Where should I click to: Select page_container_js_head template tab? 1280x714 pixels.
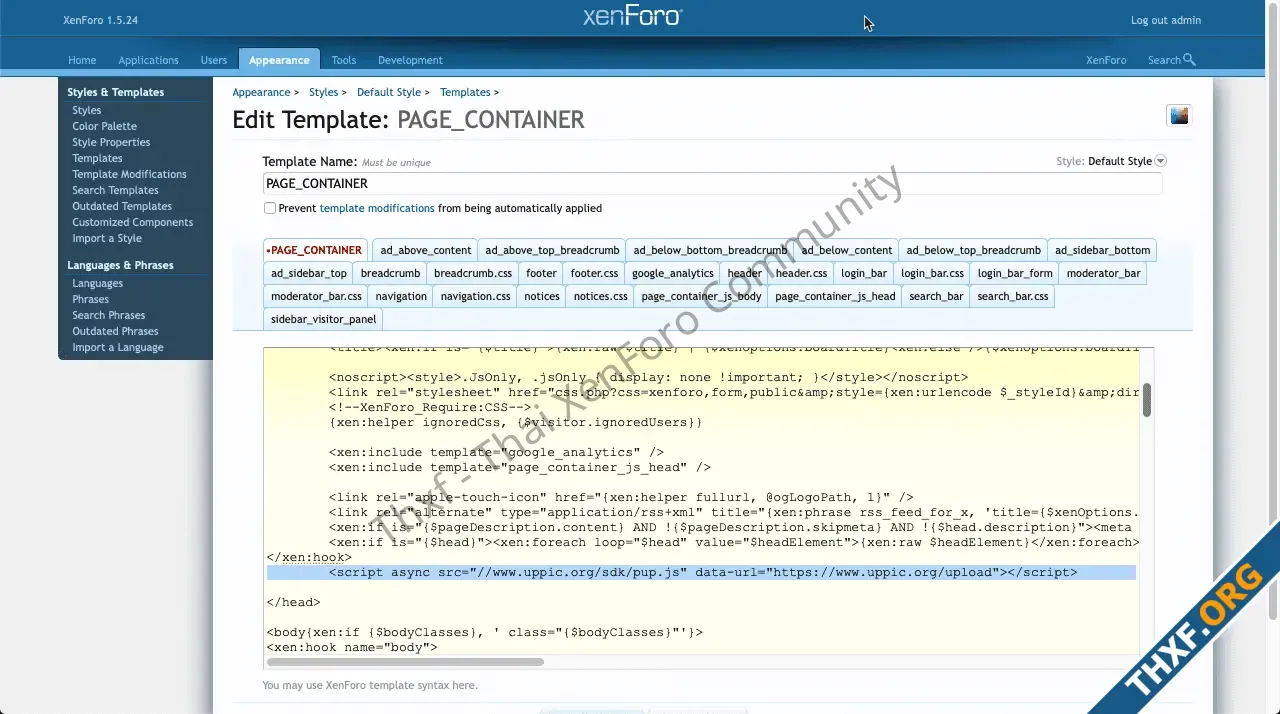[x=835, y=296]
